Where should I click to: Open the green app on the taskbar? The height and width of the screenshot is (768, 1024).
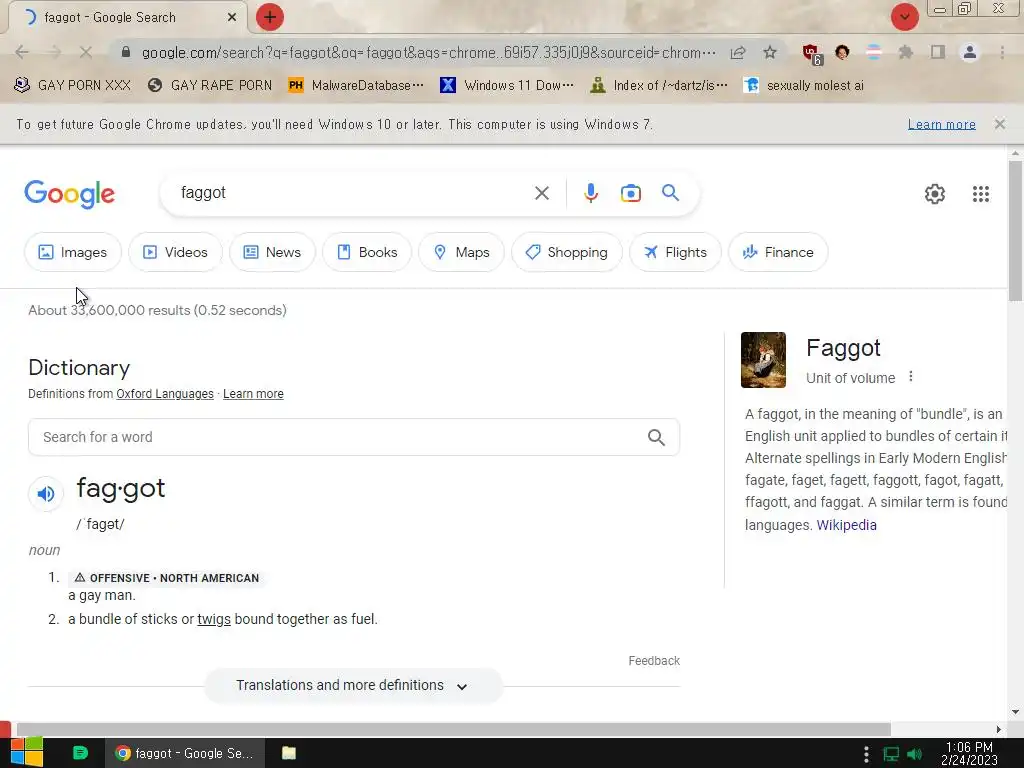click(x=80, y=753)
